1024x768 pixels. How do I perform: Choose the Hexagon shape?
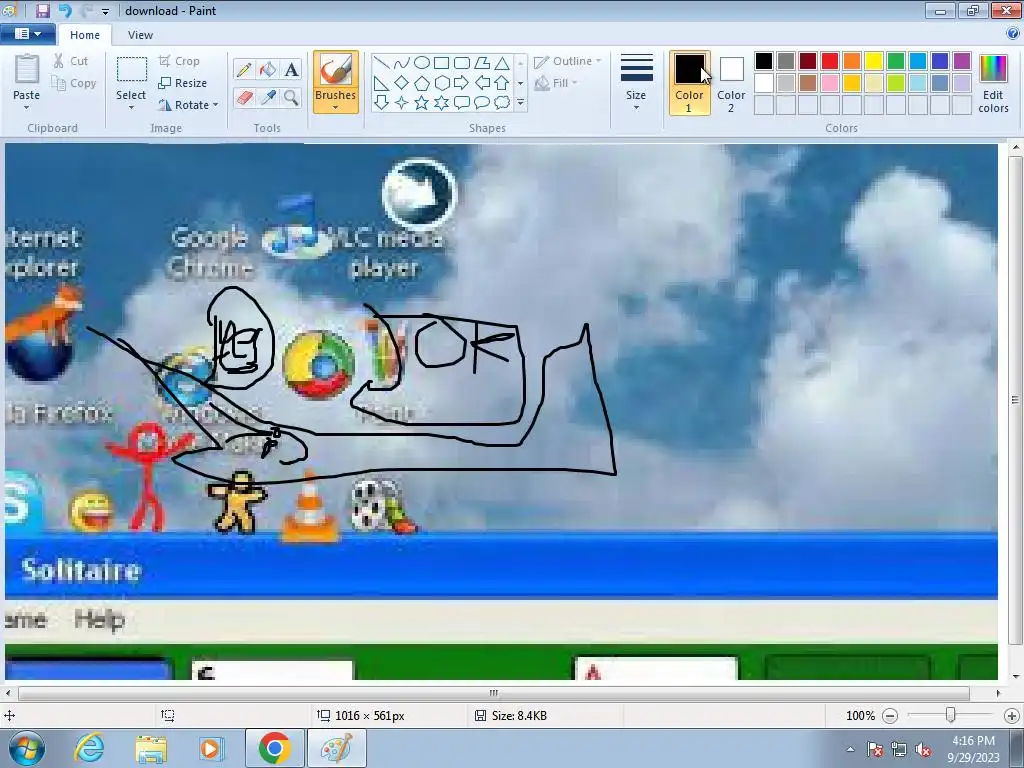[441, 83]
